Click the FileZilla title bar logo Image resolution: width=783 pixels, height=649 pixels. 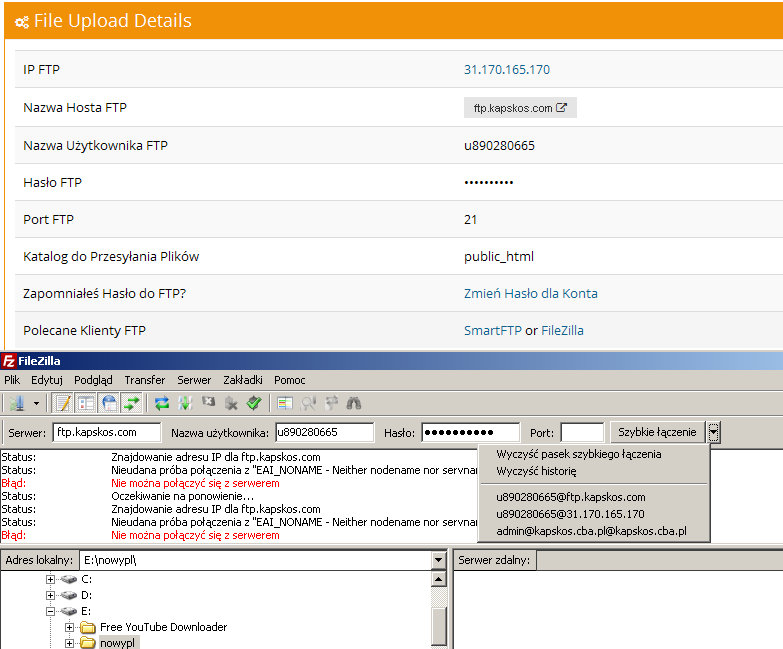pos(8,360)
